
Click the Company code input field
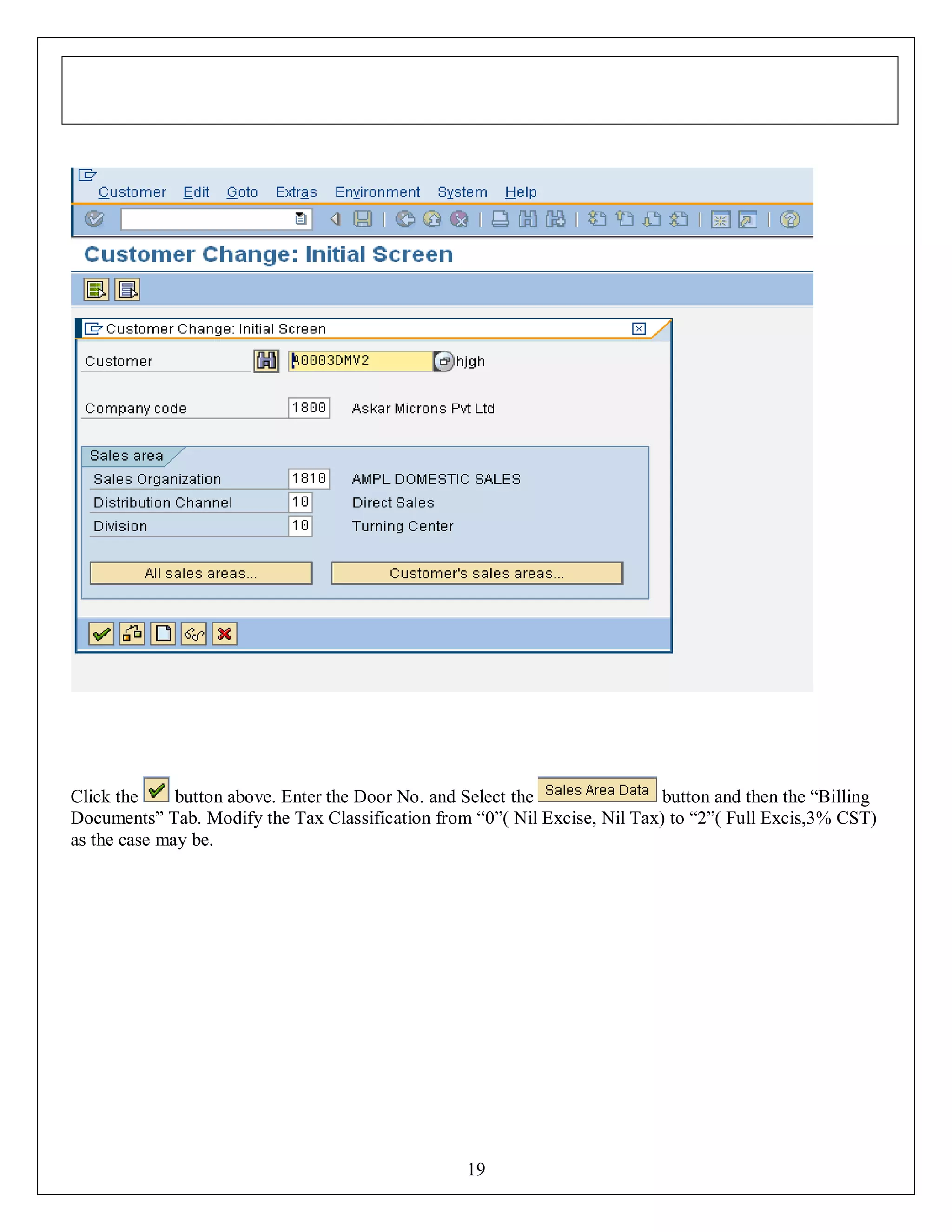pos(309,408)
